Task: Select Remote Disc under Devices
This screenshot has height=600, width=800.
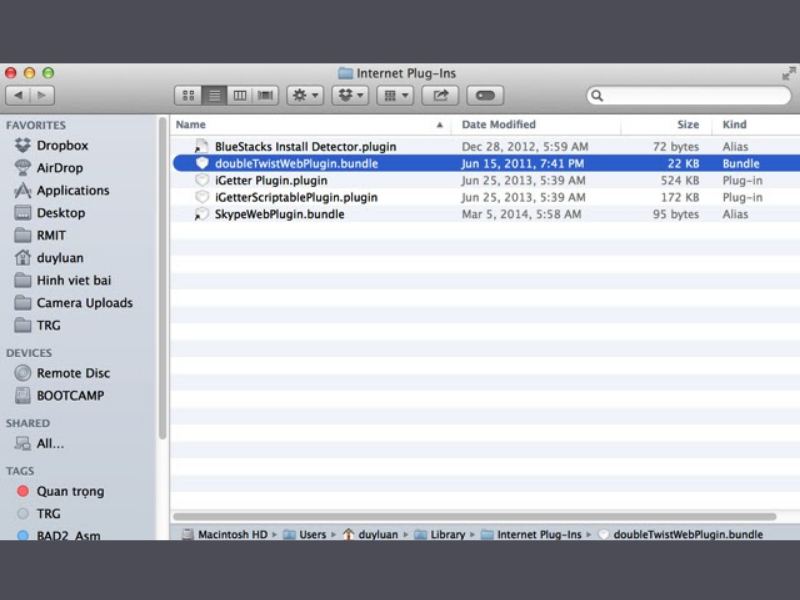Action: coord(73,373)
